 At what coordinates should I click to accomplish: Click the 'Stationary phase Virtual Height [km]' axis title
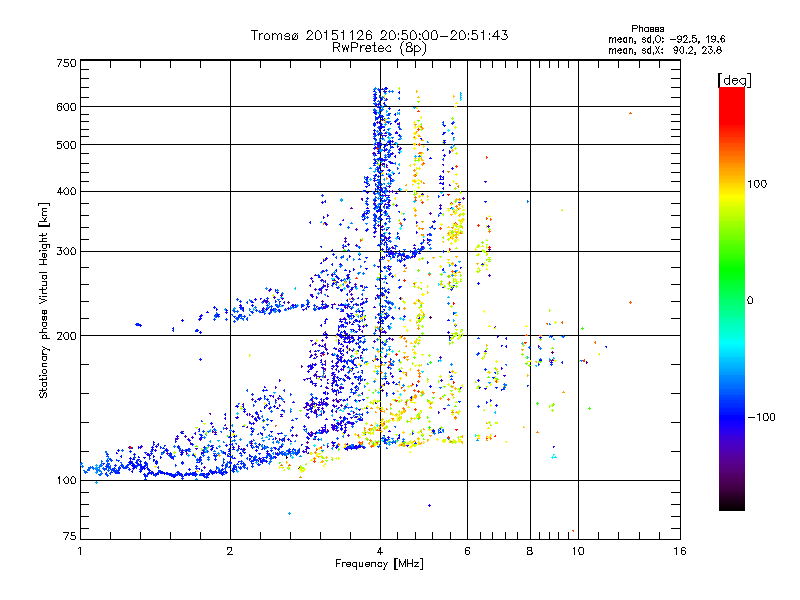tap(44, 300)
